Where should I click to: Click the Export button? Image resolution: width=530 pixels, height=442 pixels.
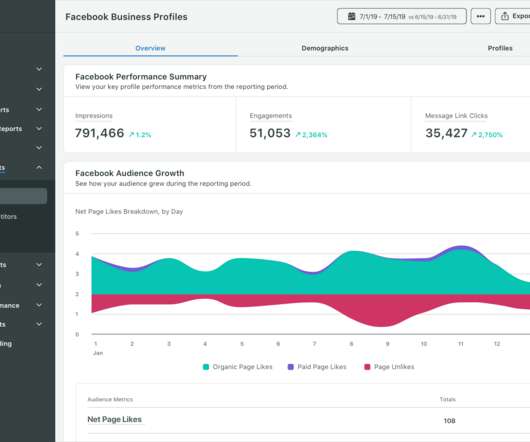(513, 16)
